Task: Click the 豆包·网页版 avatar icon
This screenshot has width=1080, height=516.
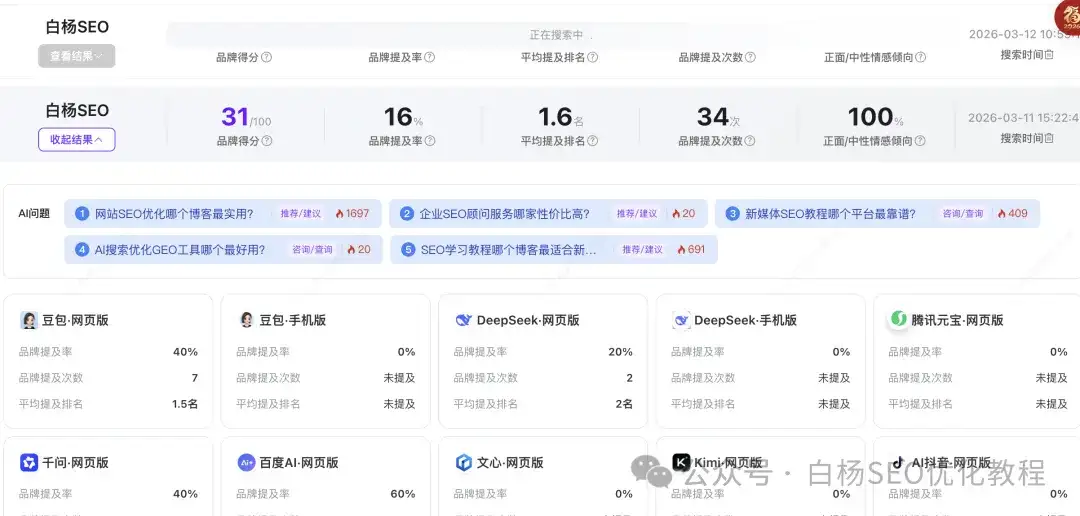Action: (29, 320)
